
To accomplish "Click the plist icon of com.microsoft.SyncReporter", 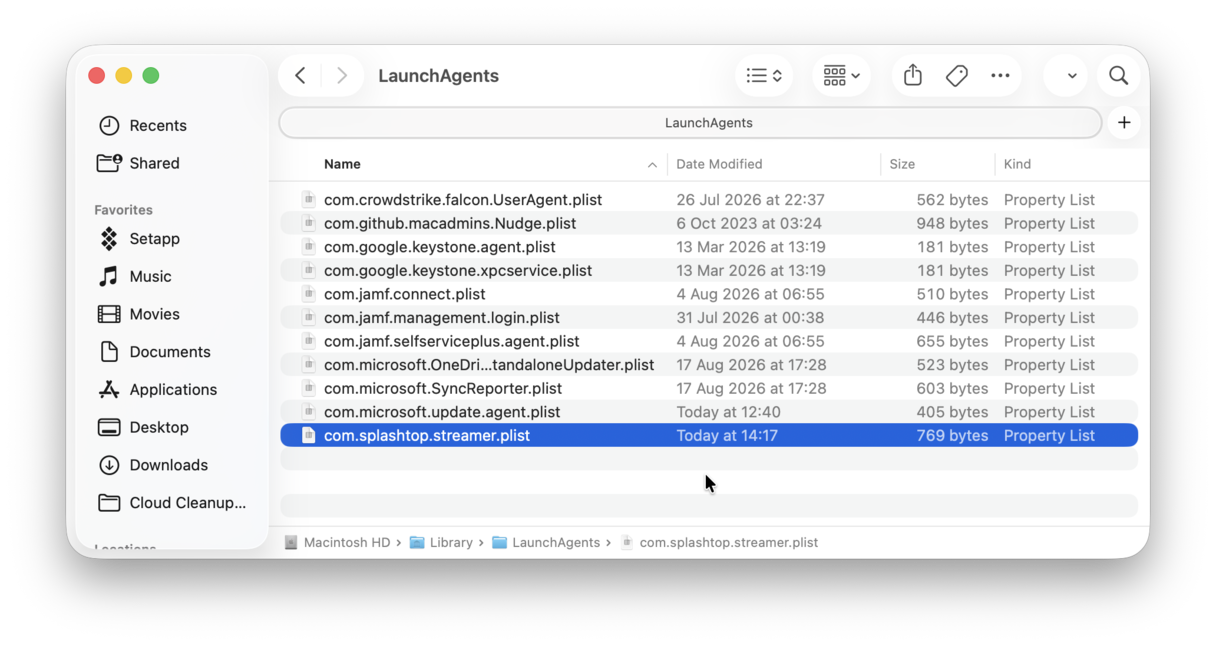I will (x=309, y=388).
